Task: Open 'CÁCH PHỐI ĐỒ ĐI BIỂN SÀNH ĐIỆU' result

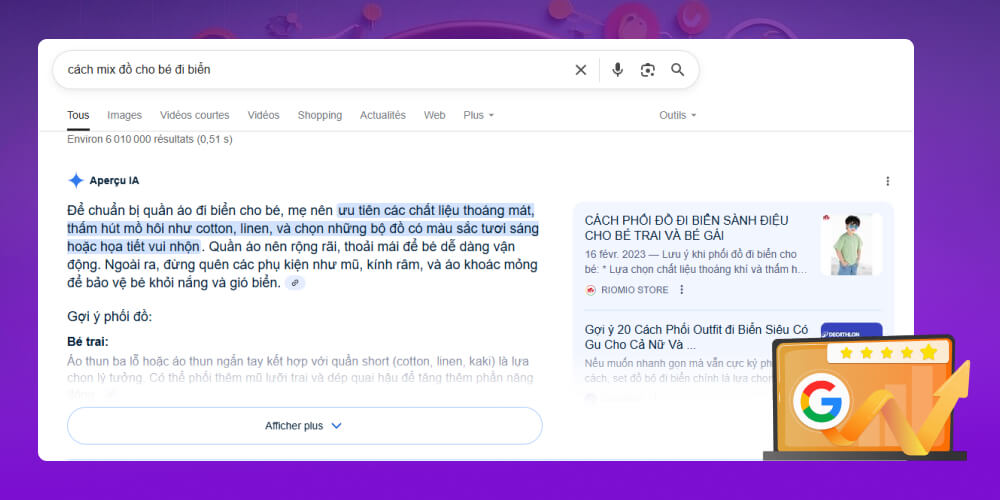Action: (x=687, y=228)
